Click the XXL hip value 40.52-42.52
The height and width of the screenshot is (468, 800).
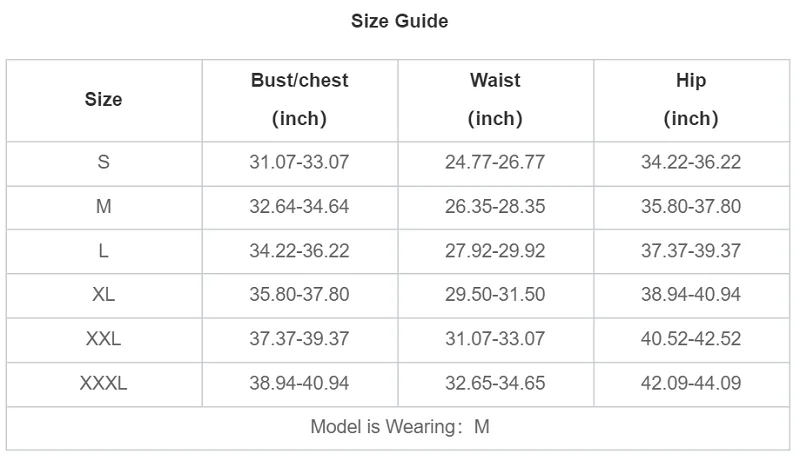[x=691, y=339]
